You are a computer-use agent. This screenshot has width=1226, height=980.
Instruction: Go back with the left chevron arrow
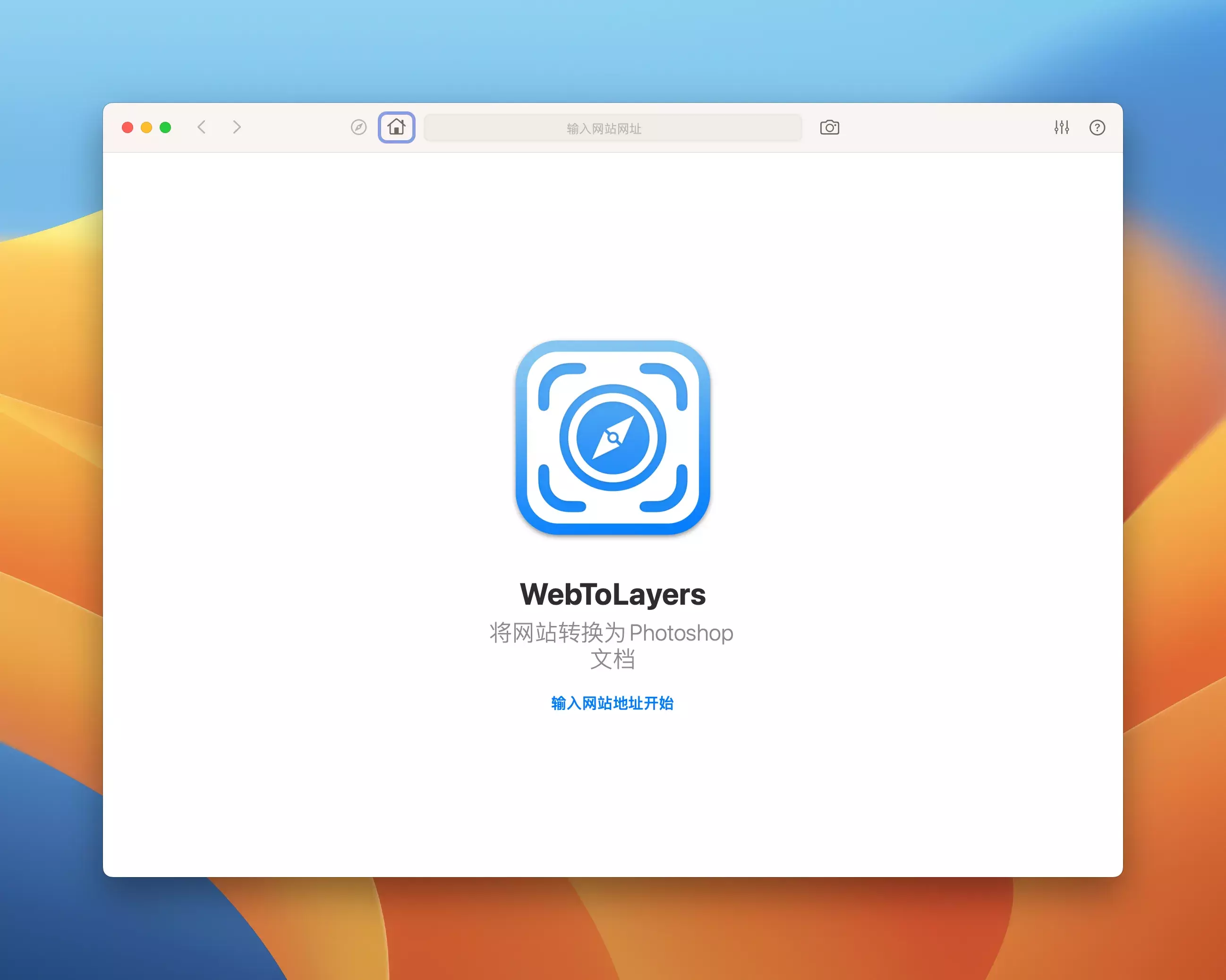(201, 127)
